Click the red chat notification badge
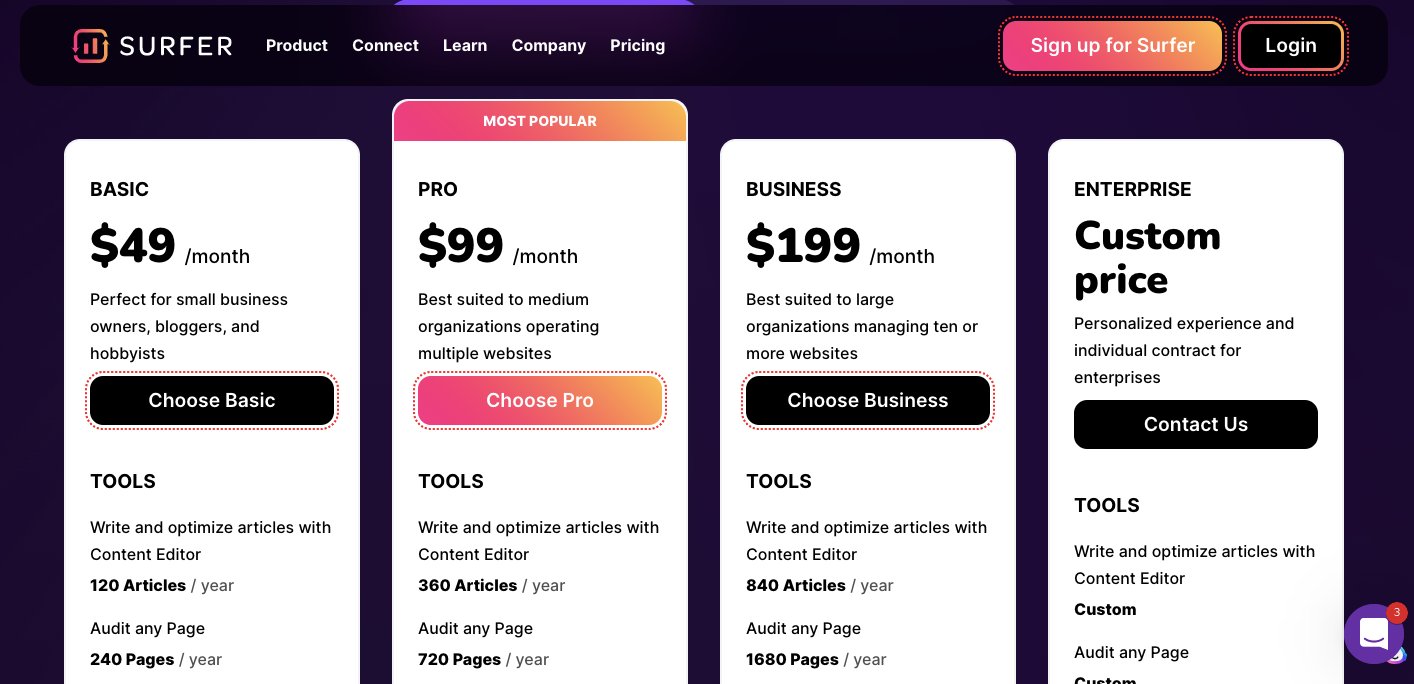Screen dimensions: 1414x684 point(1397,613)
